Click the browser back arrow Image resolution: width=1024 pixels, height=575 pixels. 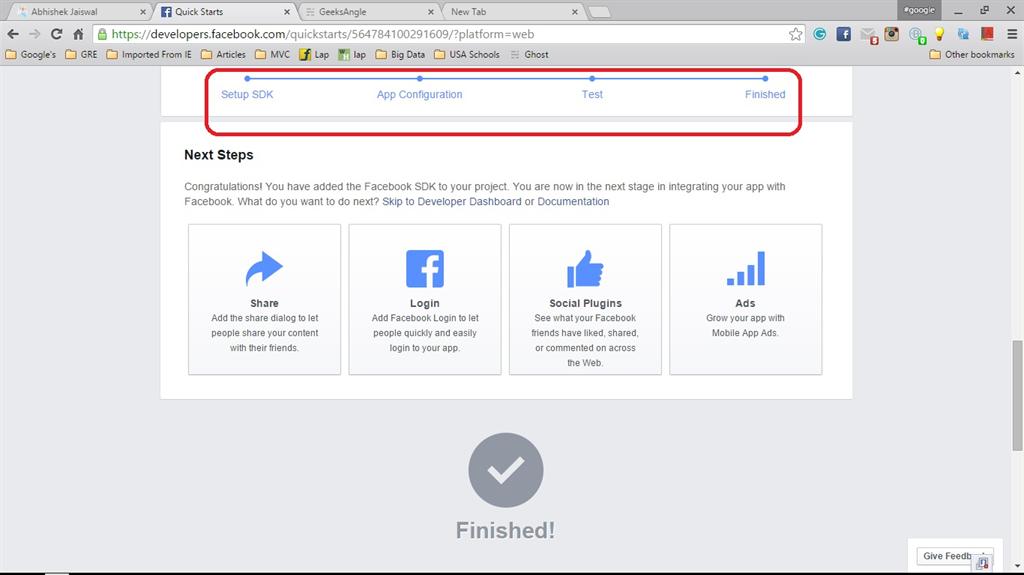click(13, 34)
